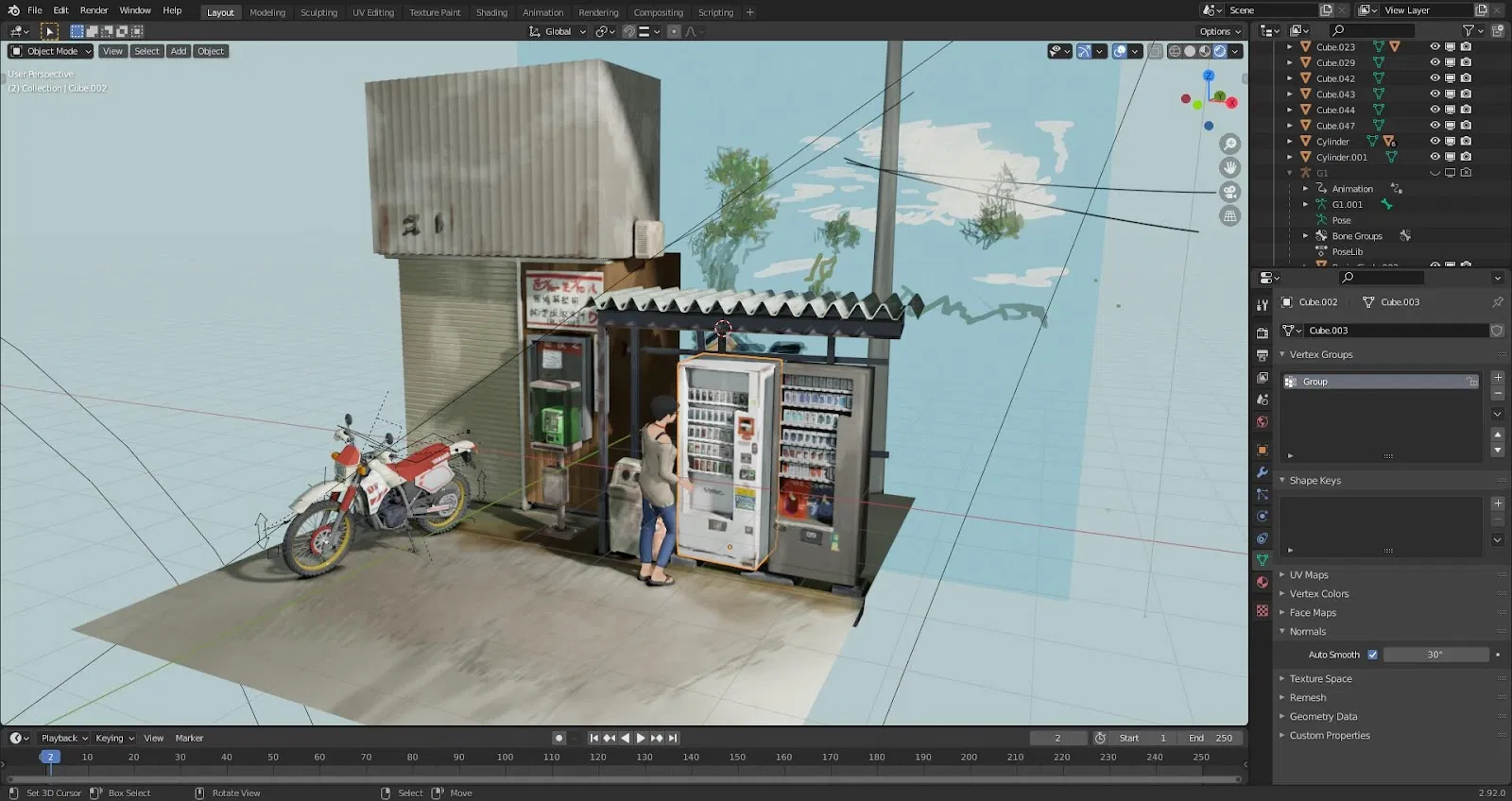1512x801 pixels.
Task: Jump to the timeline end frame button
Action: [673, 738]
